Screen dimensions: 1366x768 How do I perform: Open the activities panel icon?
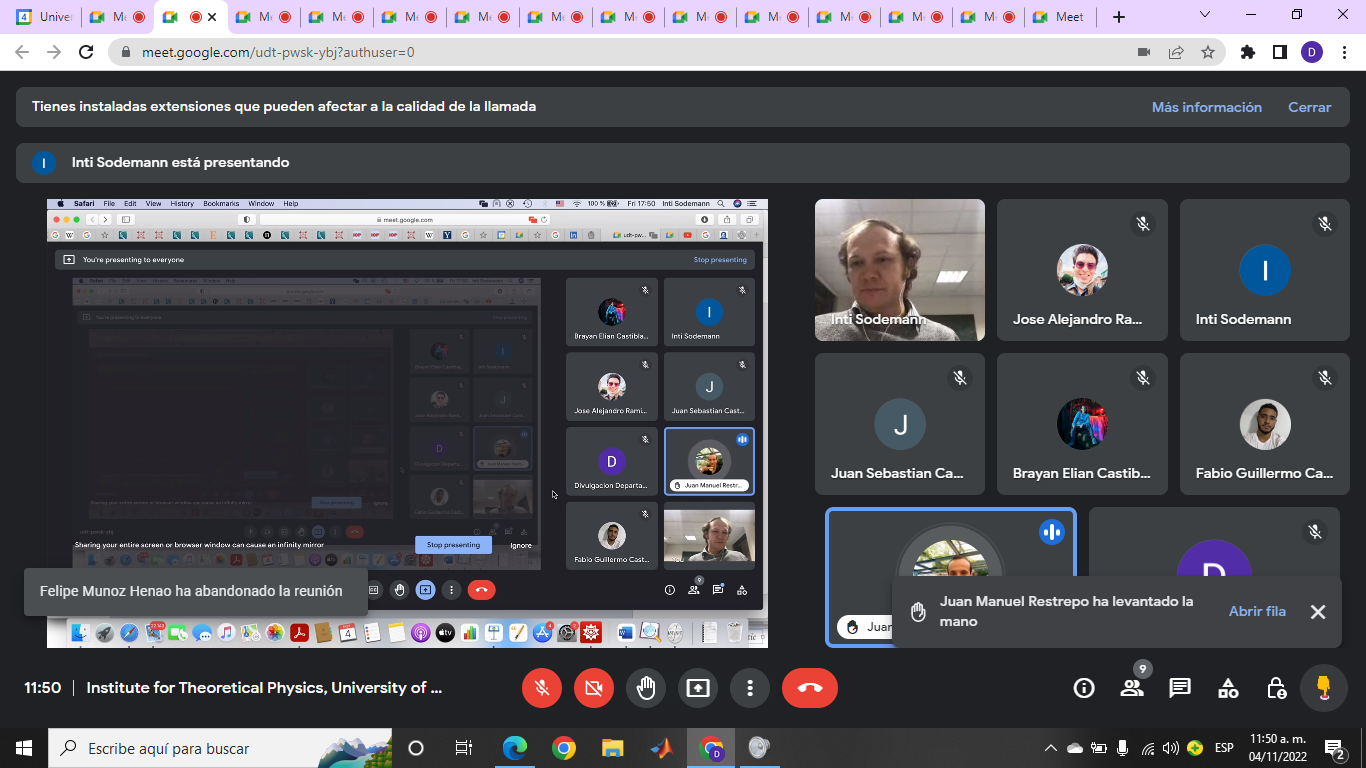(1228, 688)
